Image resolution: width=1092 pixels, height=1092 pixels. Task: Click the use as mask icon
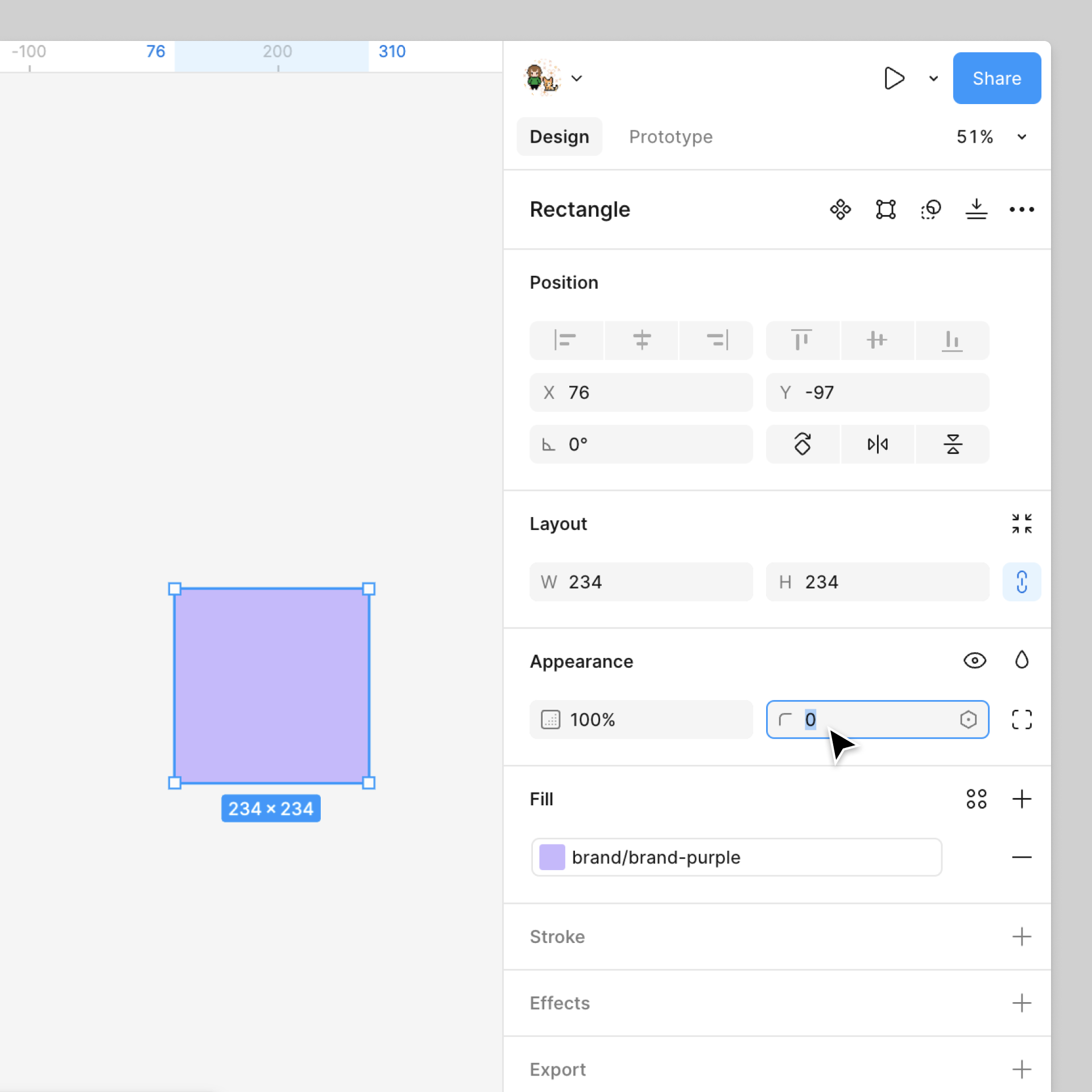click(931, 209)
